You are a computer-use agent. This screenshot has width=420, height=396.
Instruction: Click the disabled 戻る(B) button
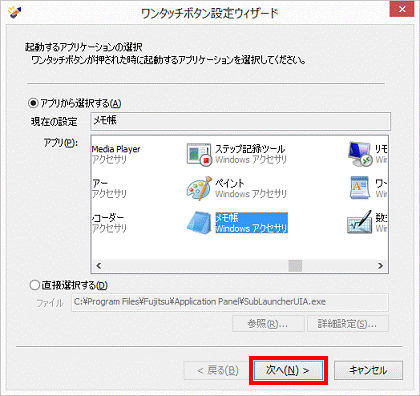217,370
